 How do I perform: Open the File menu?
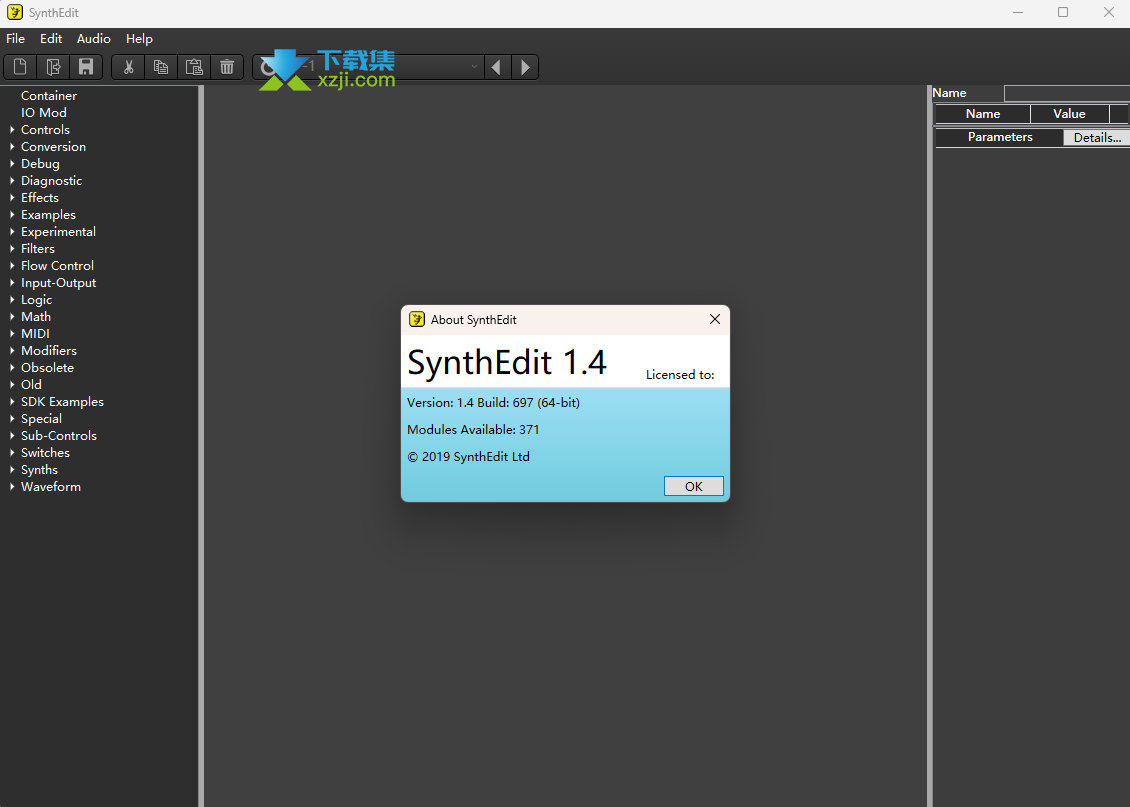[x=15, y=39]
